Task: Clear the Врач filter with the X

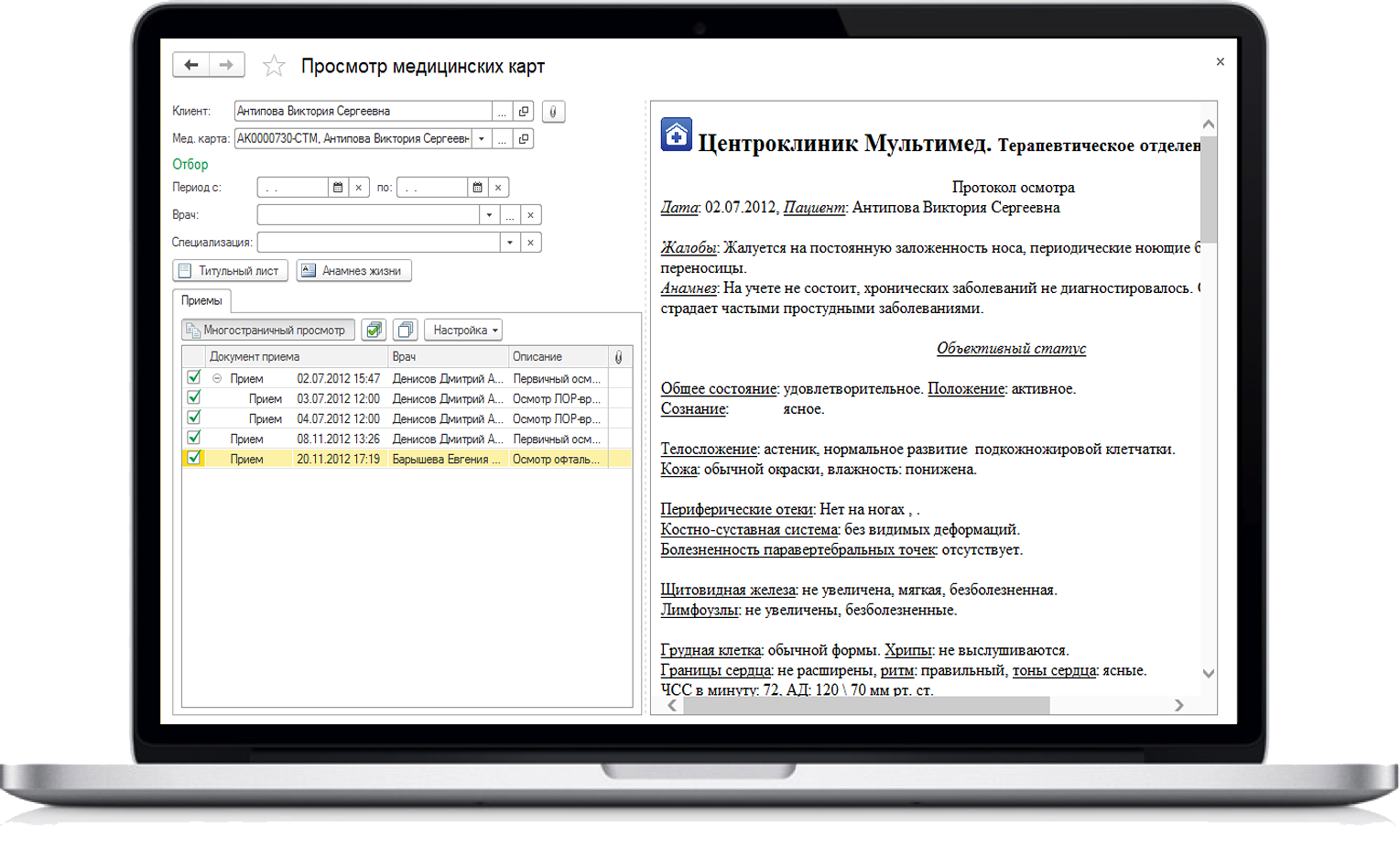Action: point(530,215)
